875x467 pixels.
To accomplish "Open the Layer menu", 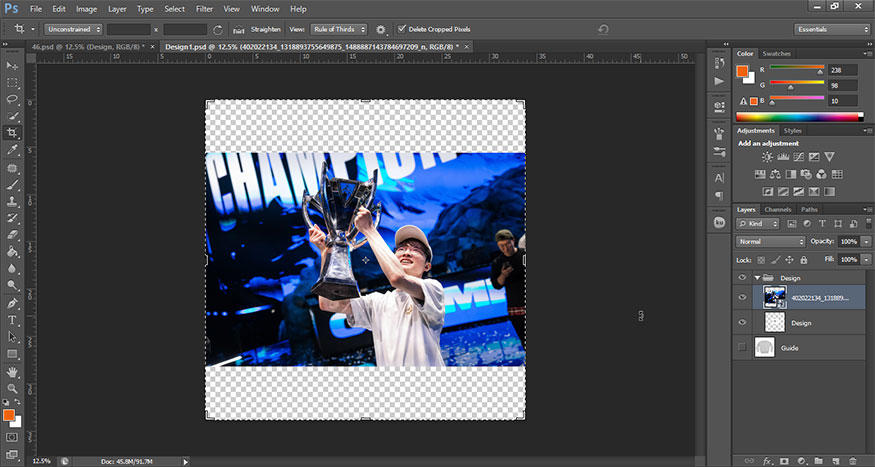I will [117, 9].
